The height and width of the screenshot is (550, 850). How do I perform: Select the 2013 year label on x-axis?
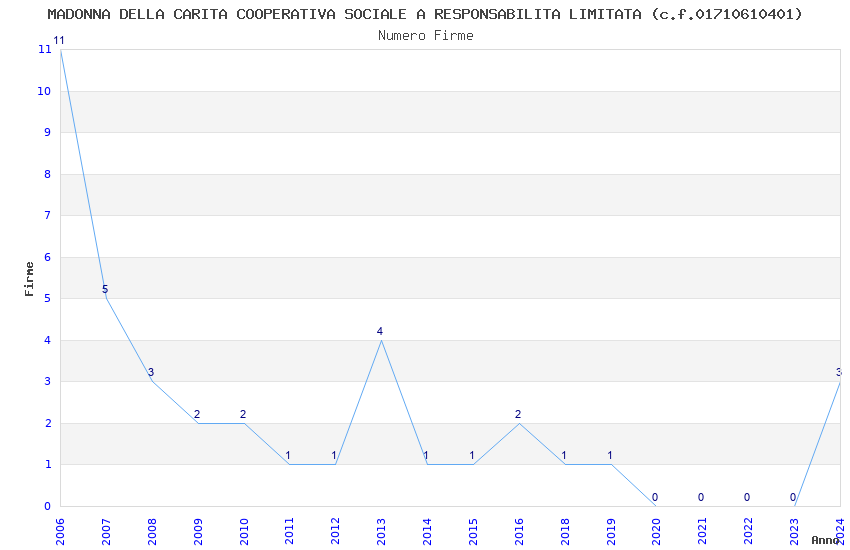pyautogui.click(x=381, y=531)
